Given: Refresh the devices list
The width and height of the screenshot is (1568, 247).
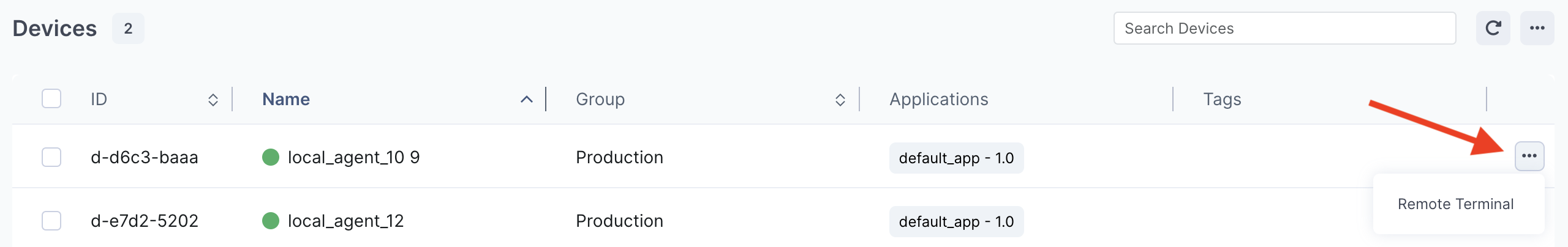Looking at the screenshot, I should pyautogui.click(x=1493, y=28).
